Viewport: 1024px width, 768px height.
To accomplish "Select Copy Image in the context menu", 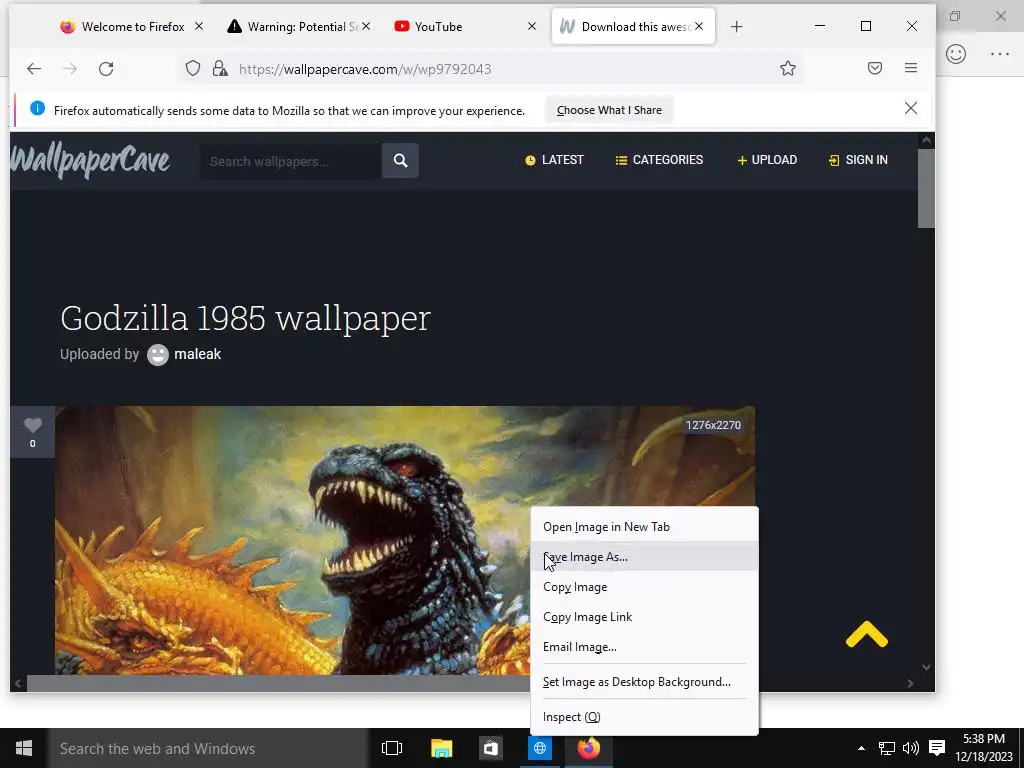I will pyautogui.click(x=645, y=587).
